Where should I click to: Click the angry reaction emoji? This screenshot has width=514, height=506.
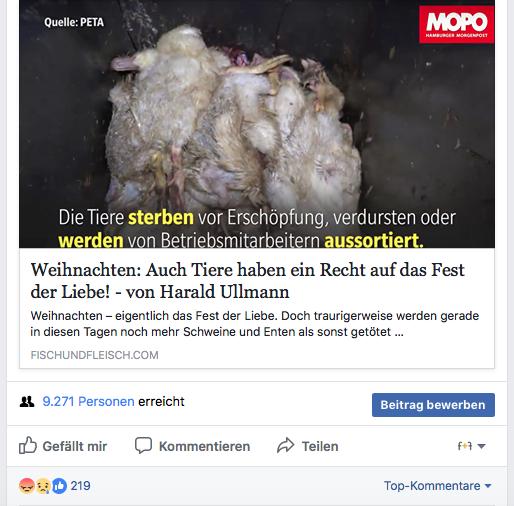tap(27, 486)
